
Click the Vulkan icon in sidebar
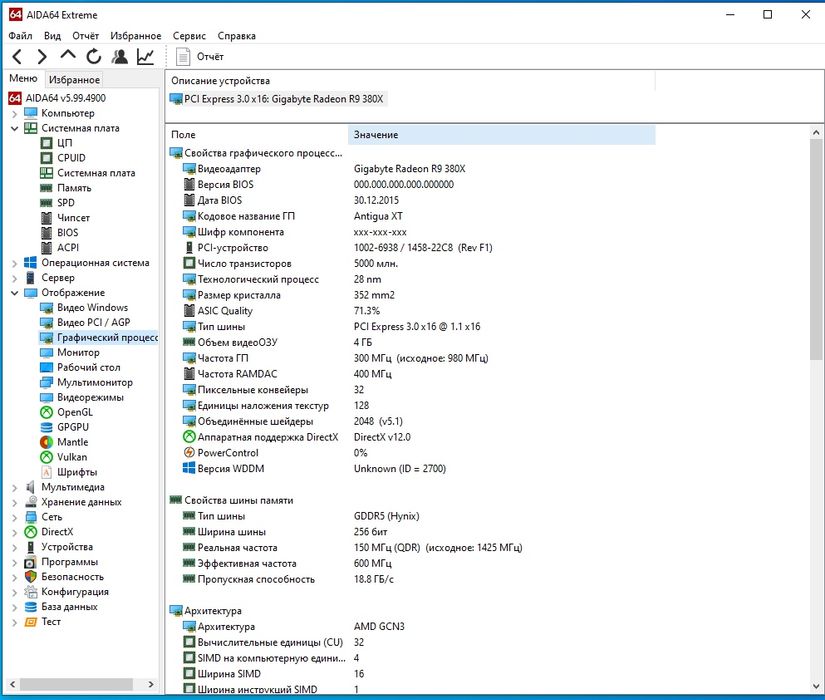pos(46,457)
